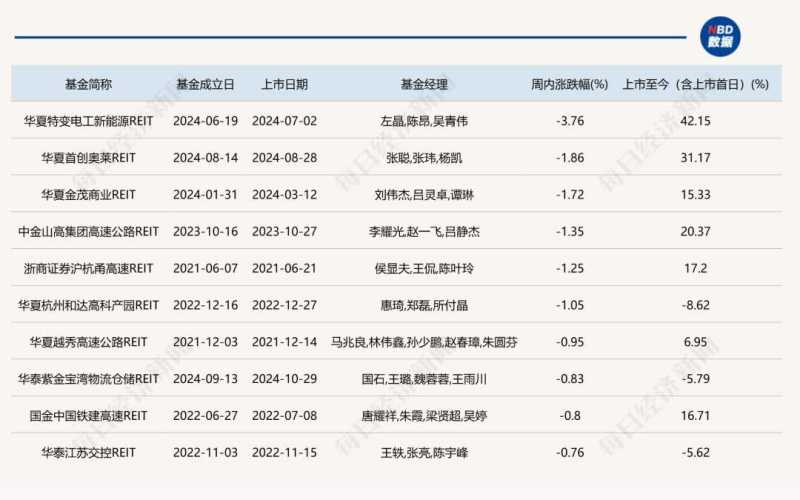Screen dimensions: 800x500
Task: Select establishment date 2024-01-31
Action: click(x=205, y=194)
